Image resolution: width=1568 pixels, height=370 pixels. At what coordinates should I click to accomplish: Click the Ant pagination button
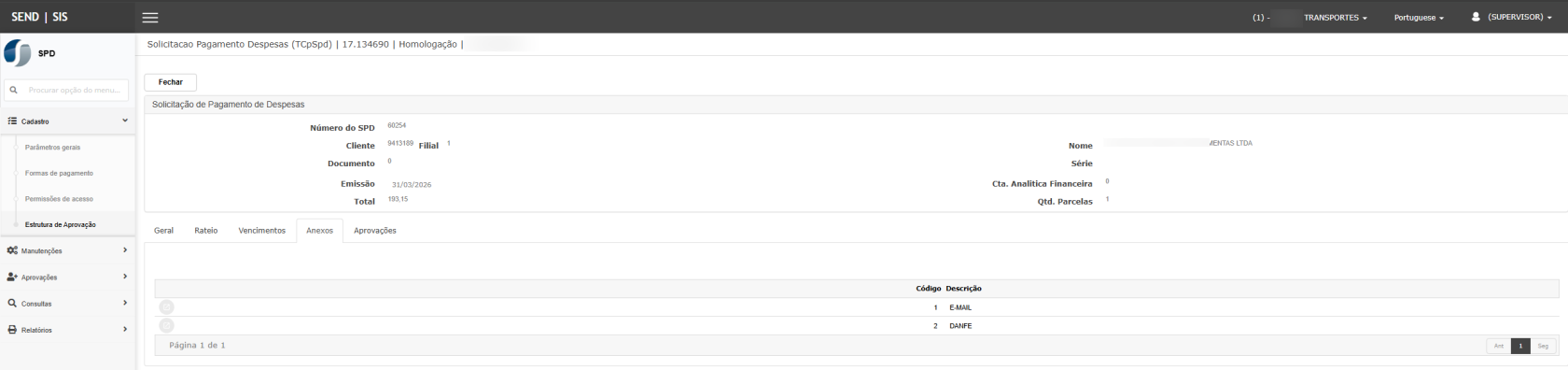point(1498,346)
